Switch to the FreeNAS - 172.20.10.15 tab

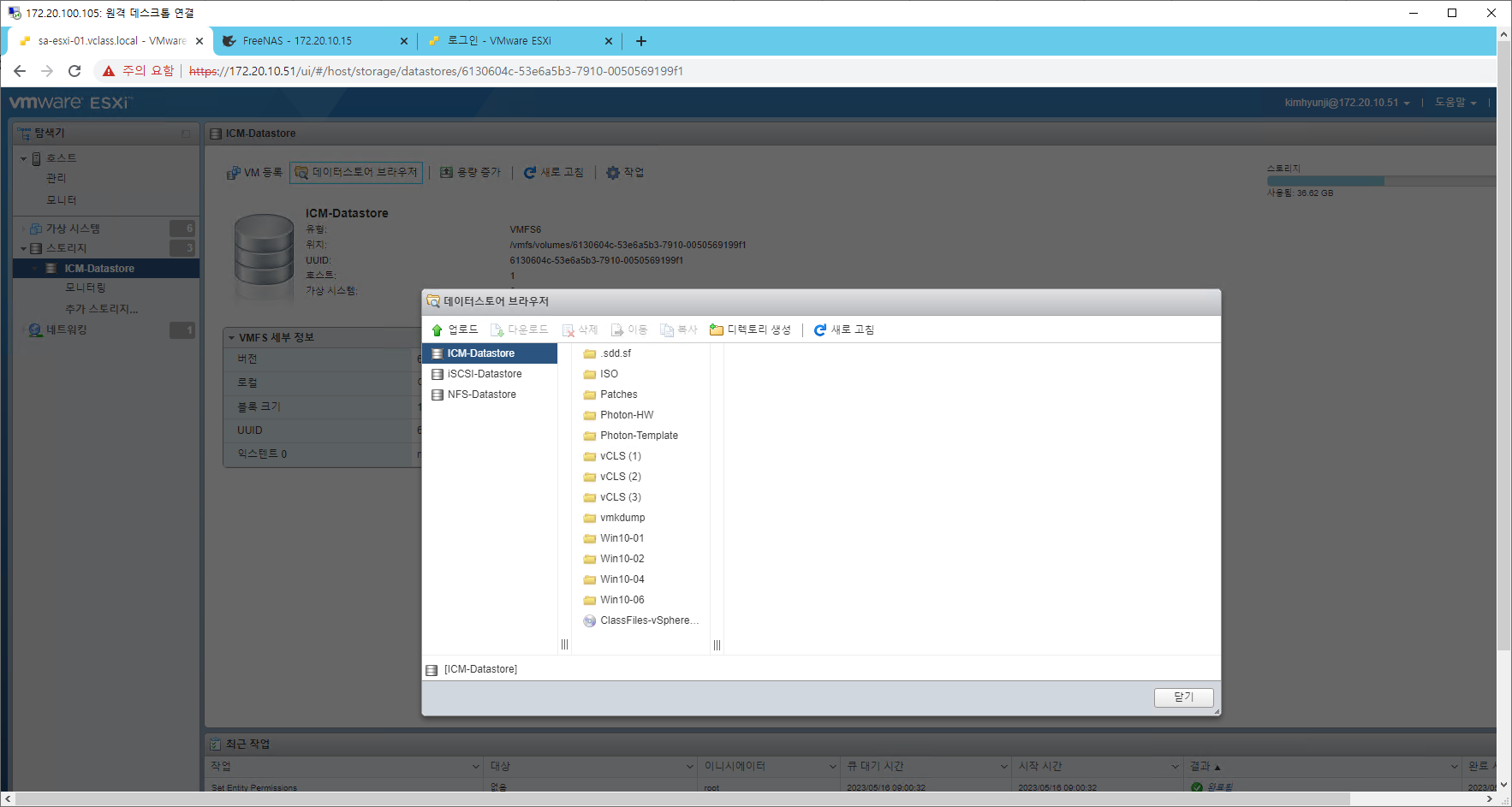click(315, 41)
